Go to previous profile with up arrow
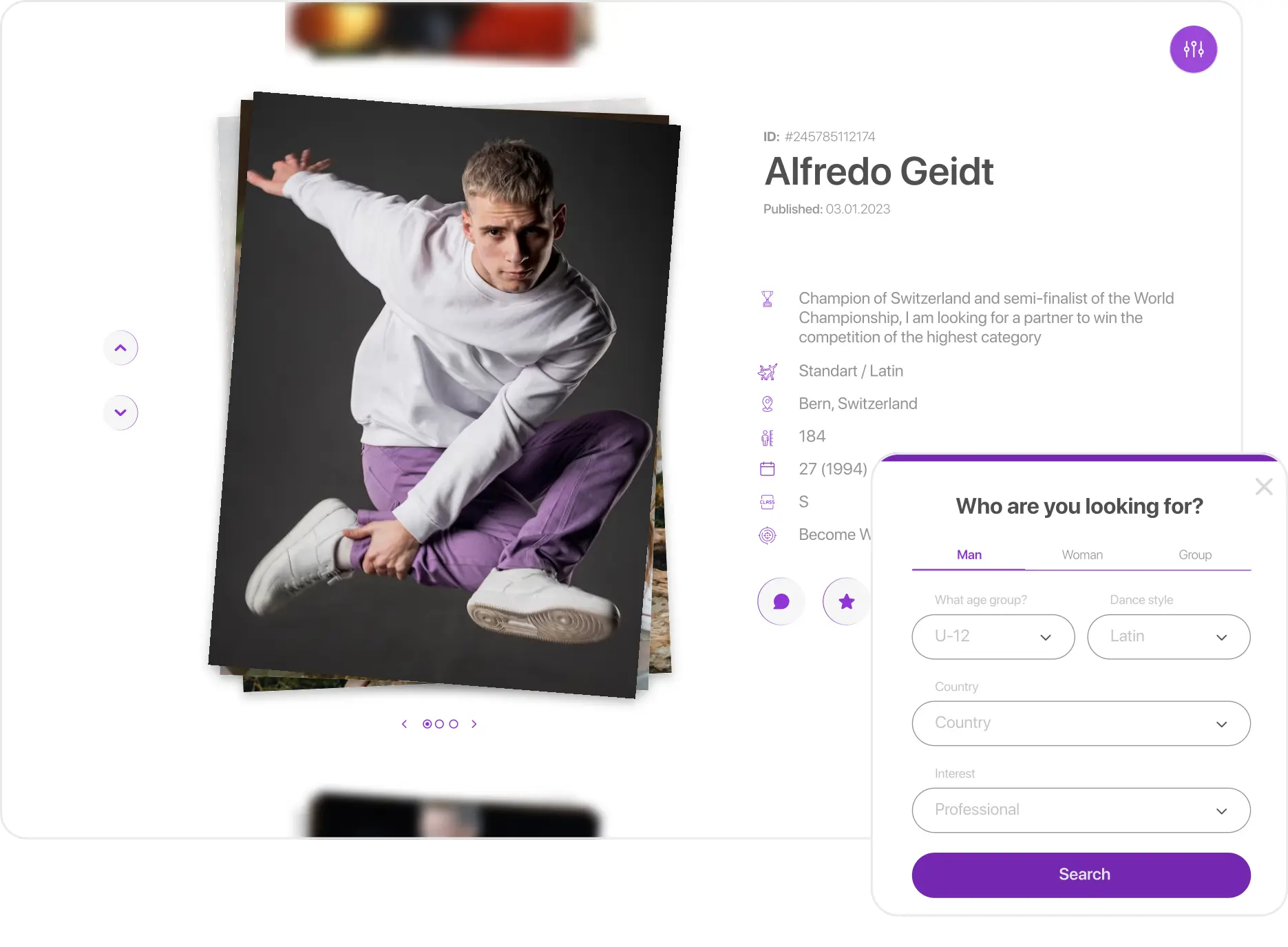 [120, 348]
